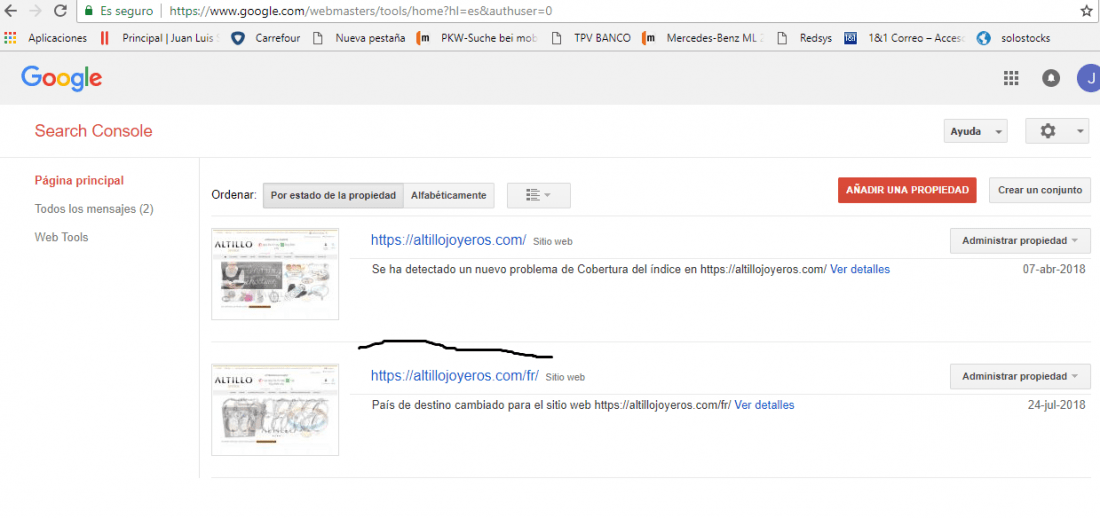Open the TPV BANCO bookmark

[x=591, y=38]
